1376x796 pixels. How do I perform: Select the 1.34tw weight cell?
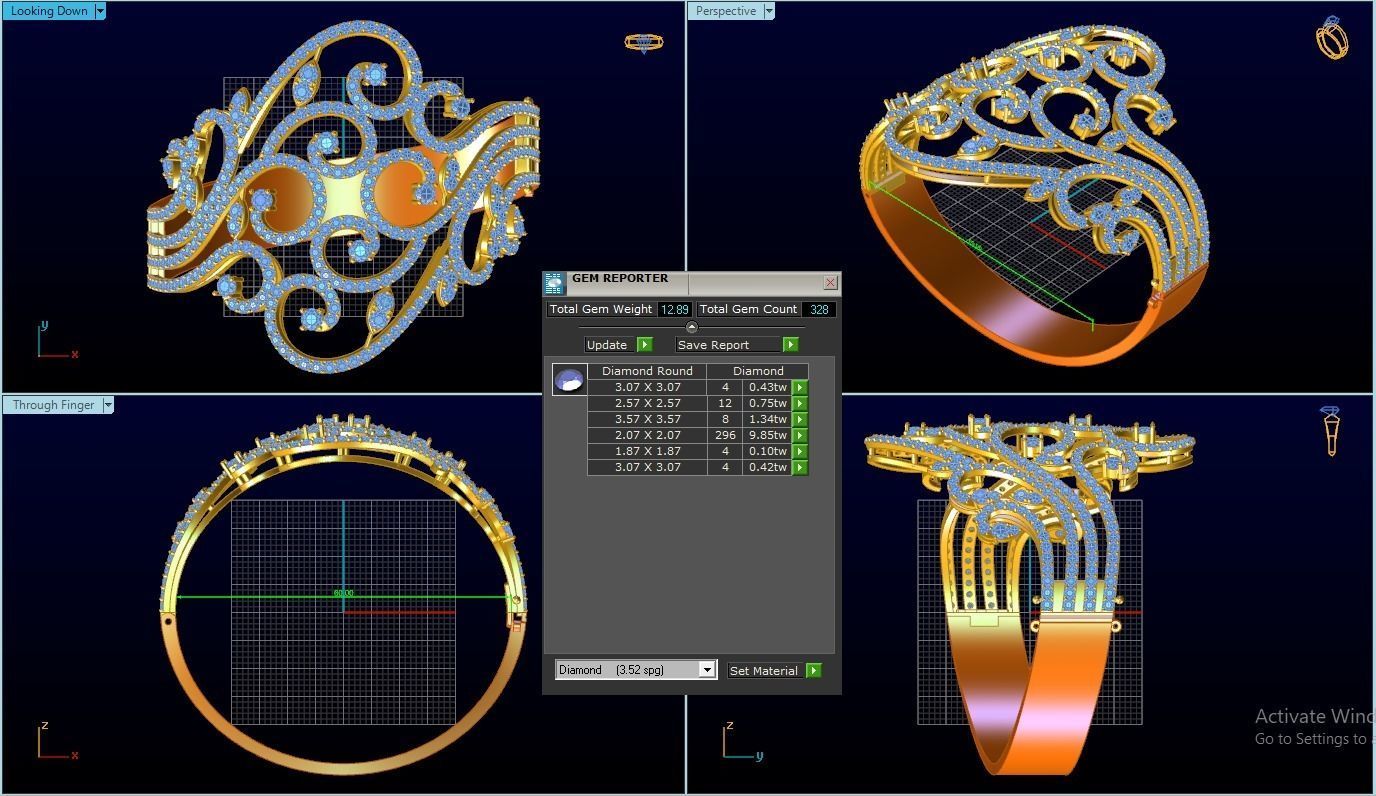click(768, 419)
